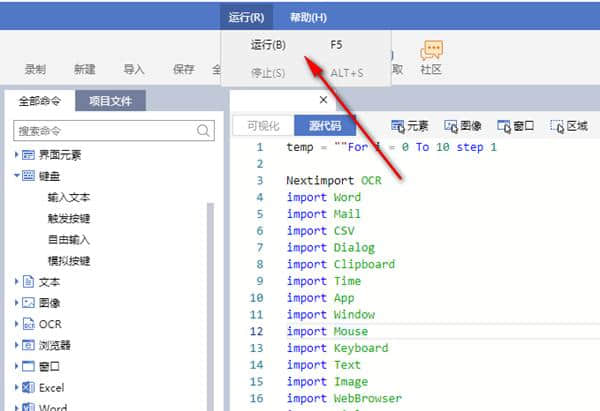
Task: Select the 自由输入 command
Action: click(x=69, y=240)
